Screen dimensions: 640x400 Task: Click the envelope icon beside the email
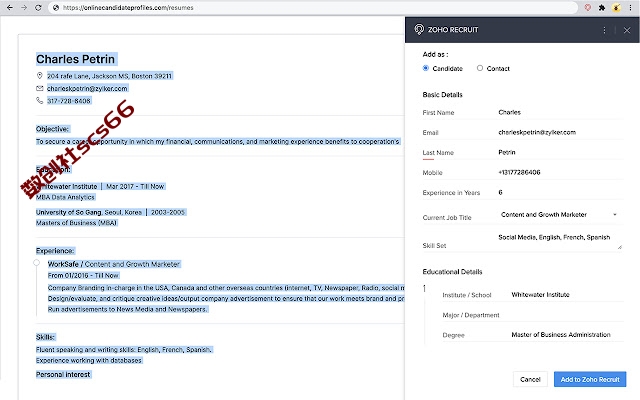click(x=40, y=88)
